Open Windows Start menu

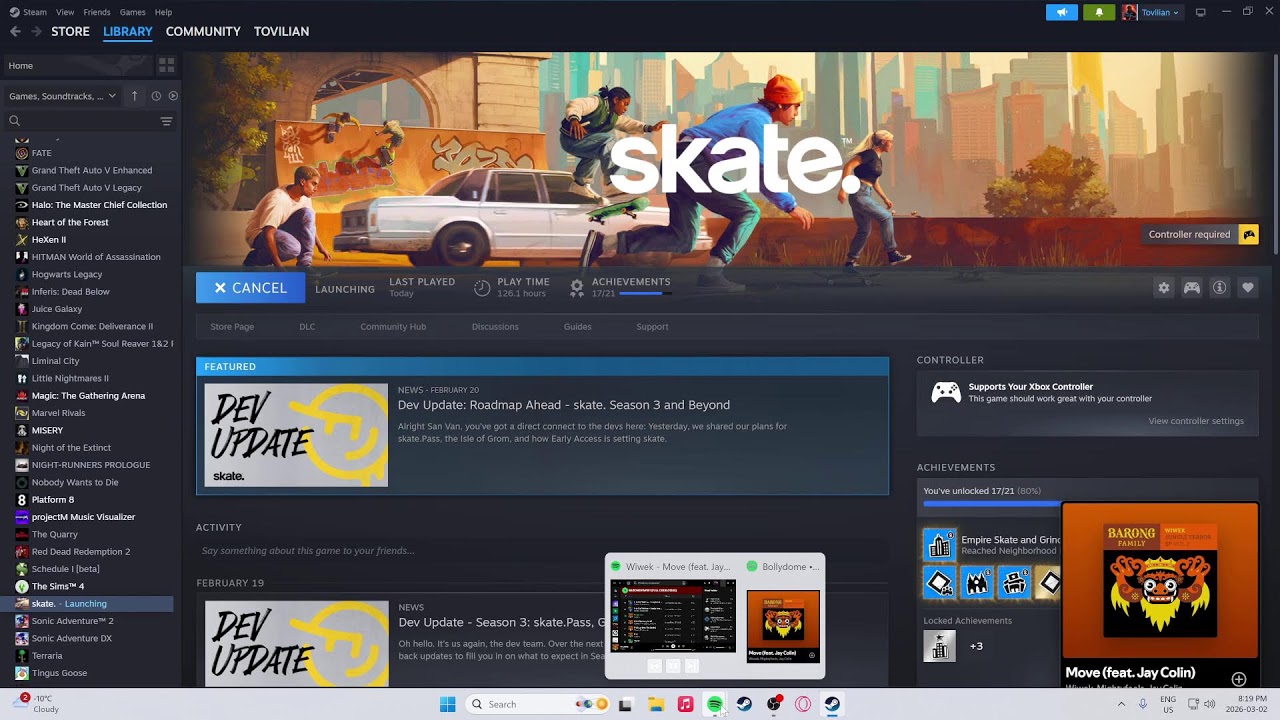point(447,704)
